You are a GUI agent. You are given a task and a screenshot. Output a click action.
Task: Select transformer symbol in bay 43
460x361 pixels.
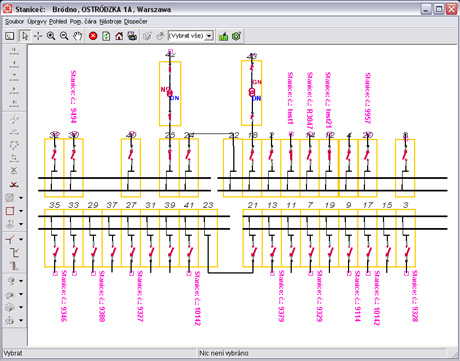(252, 92)
